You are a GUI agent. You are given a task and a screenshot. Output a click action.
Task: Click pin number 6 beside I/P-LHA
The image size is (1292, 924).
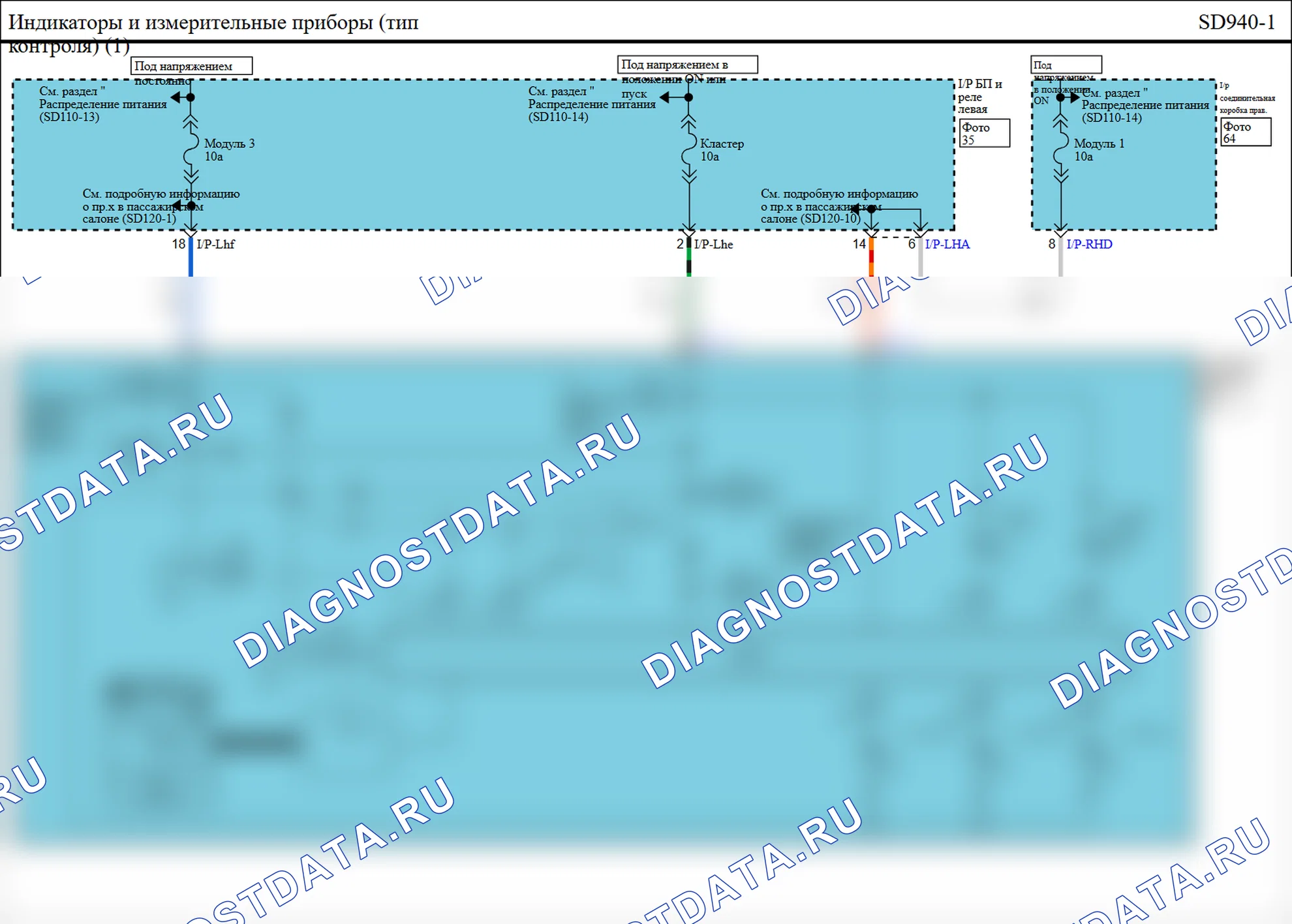[x=912, y=244]
